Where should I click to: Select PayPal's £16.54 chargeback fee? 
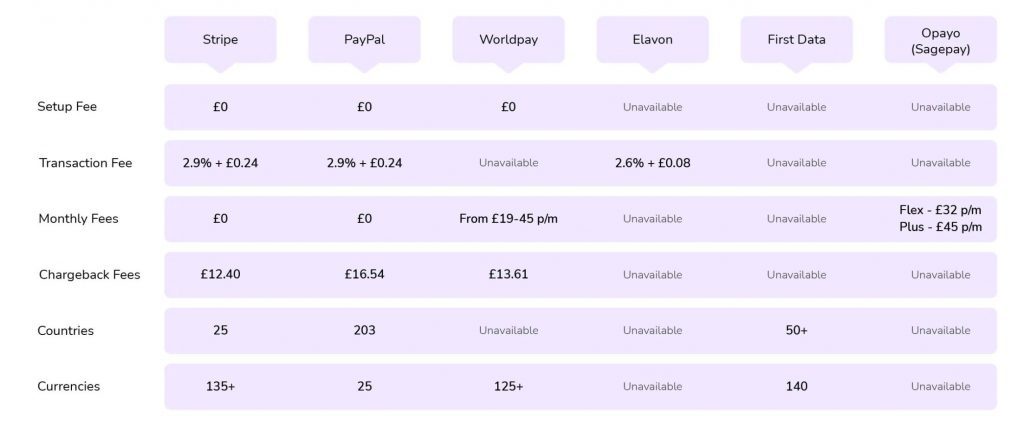point(364,275)
